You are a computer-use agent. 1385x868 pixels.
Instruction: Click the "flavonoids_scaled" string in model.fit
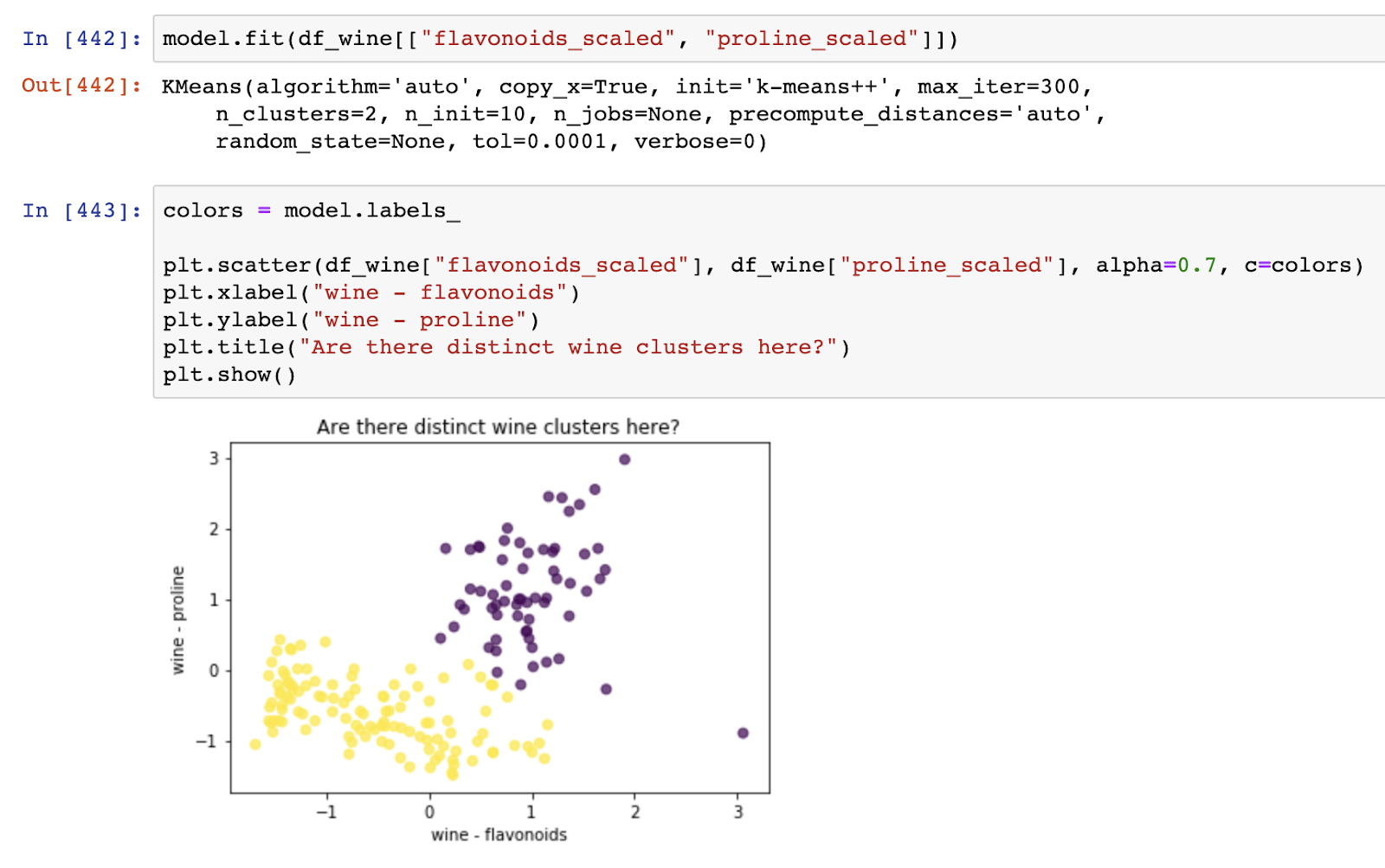[548, 39]
